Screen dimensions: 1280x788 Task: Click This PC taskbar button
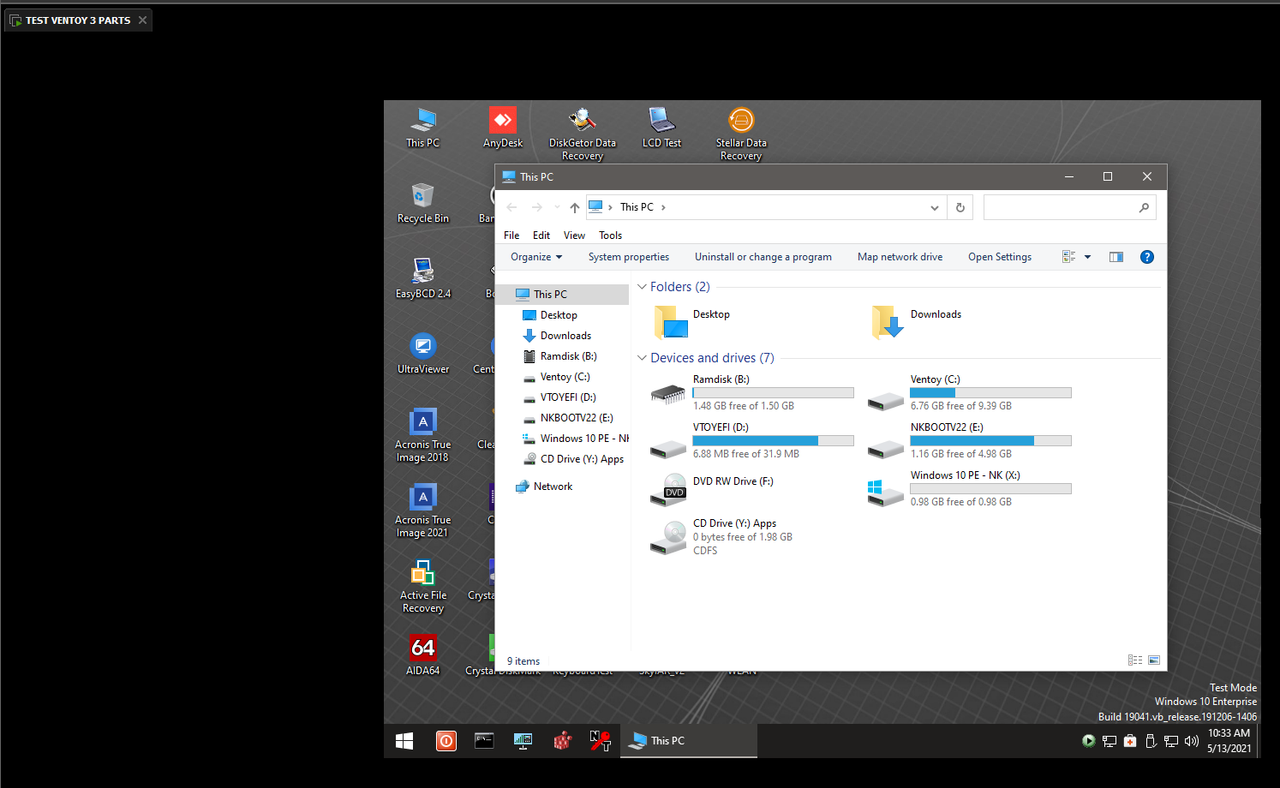(x=689, y=741)
